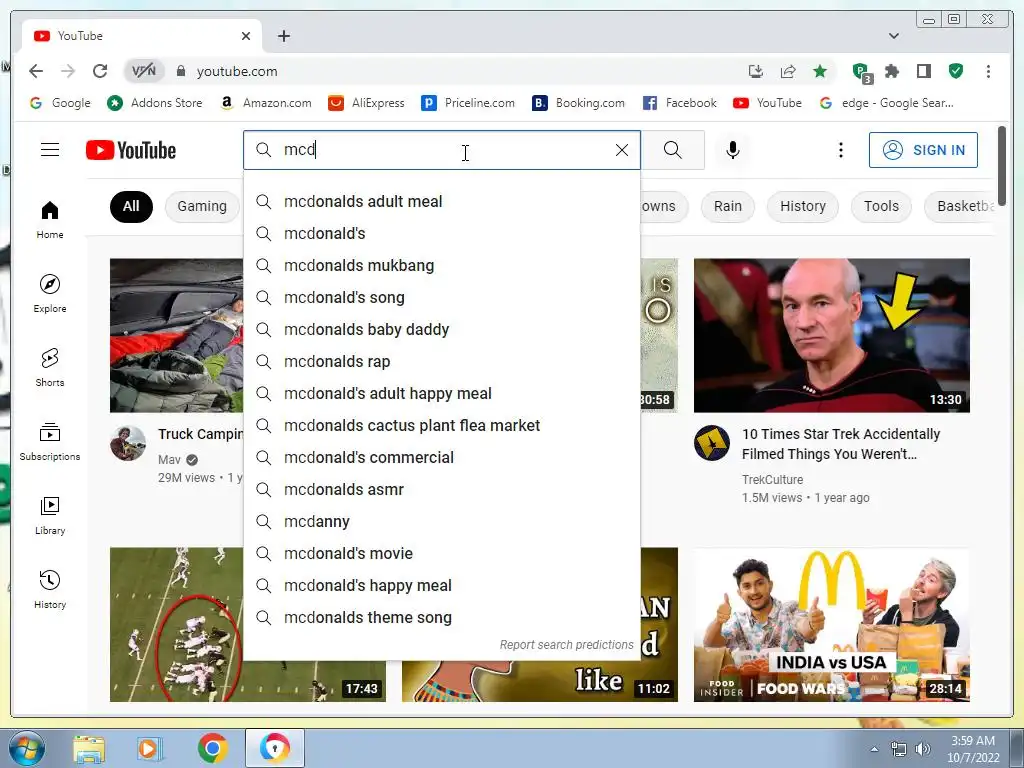Open the INDIA vs USA Food Wars thumbnail
The height and width of the screenshot is (768, 1024).
tap(831, 625)
